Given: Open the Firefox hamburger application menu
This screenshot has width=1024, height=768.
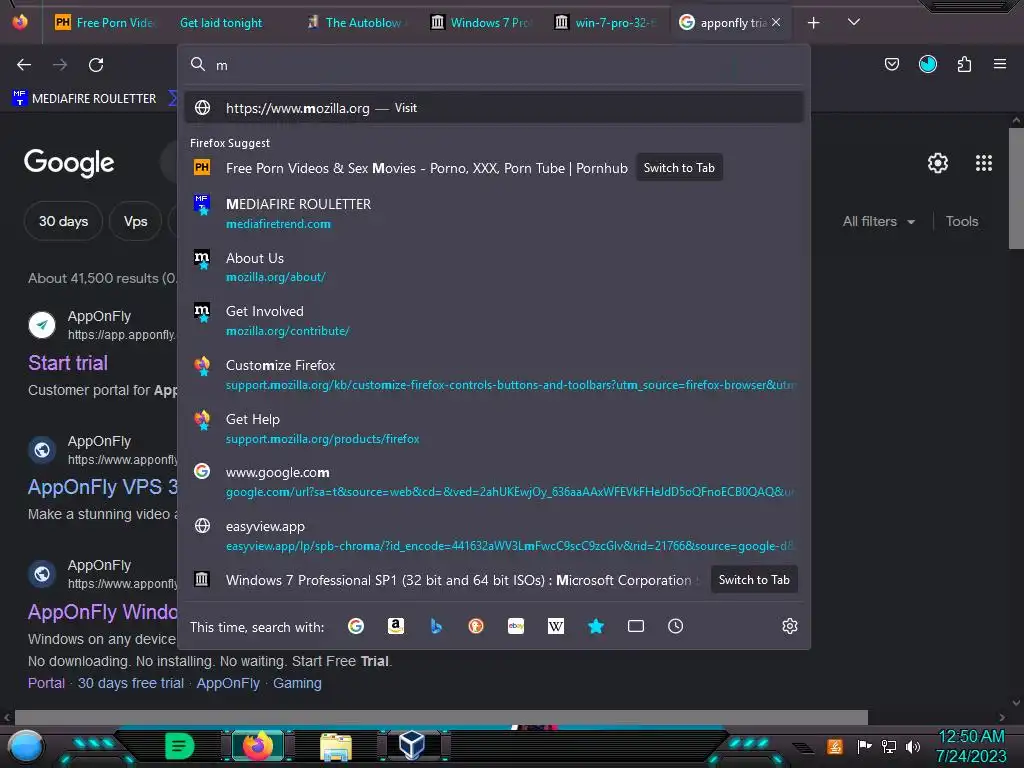Looking at the screenshot, I should [1000, 64].
